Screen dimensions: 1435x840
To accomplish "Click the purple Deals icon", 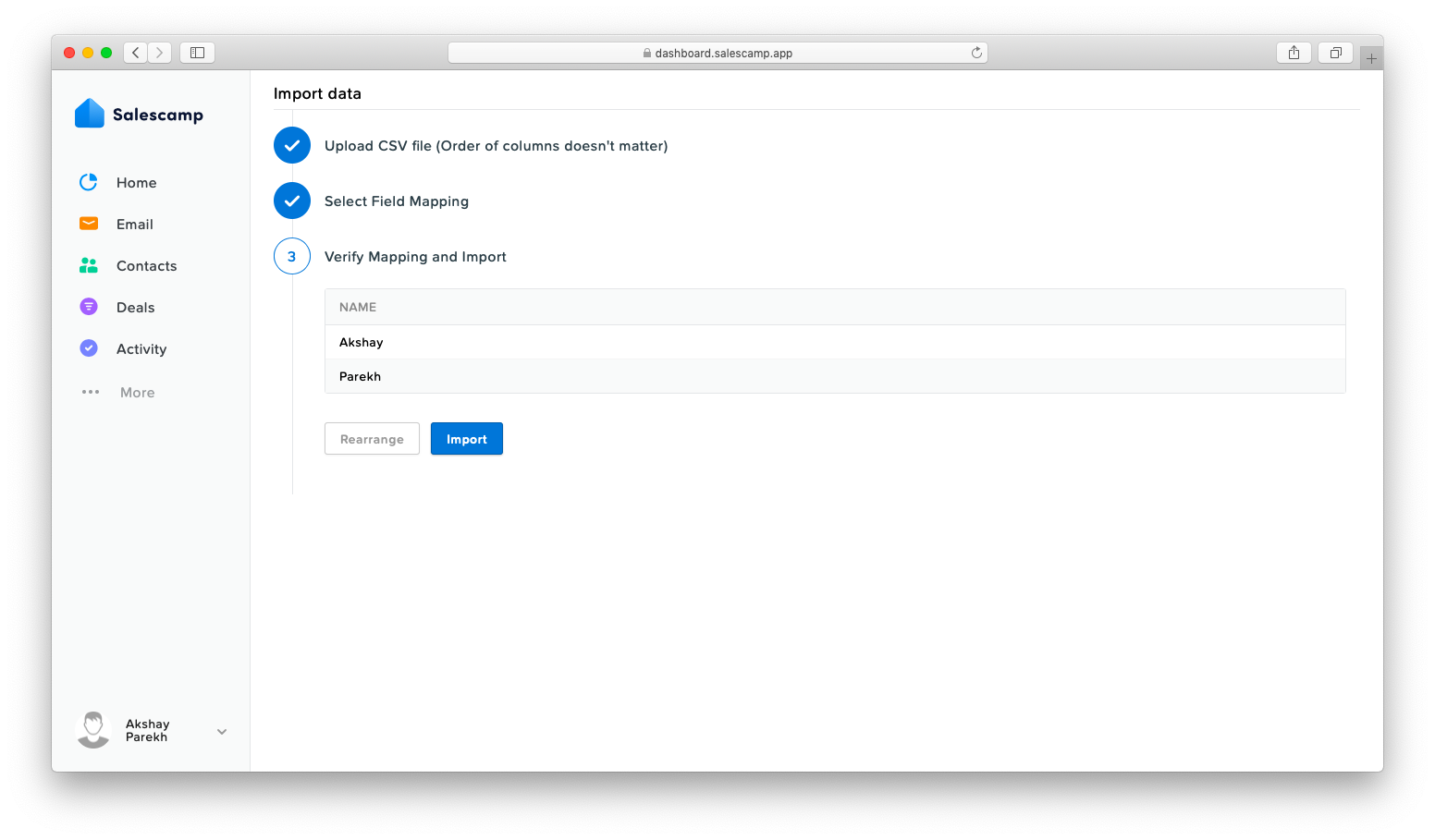I will (89, 307).
